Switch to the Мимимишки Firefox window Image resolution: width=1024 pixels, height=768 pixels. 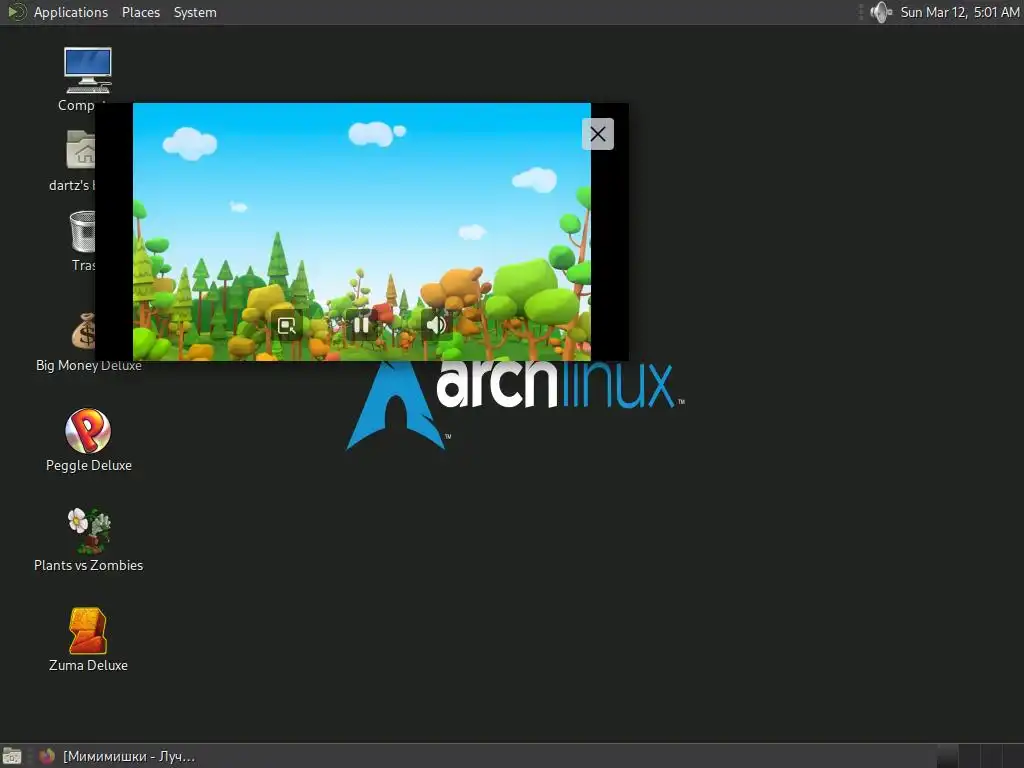point(117,756)
